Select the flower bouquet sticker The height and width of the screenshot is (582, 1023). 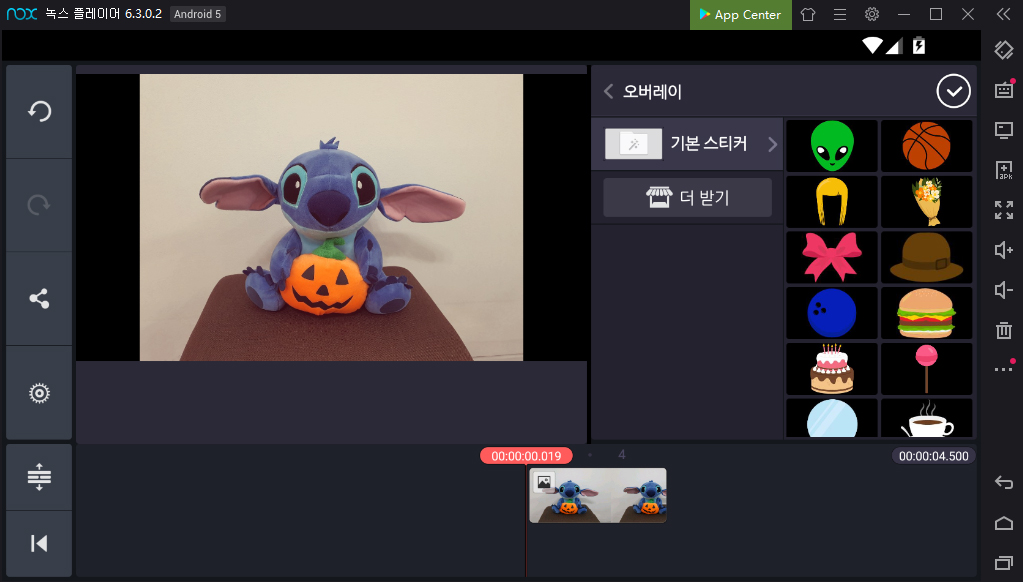pyautogui.click(x=926, y=202)
